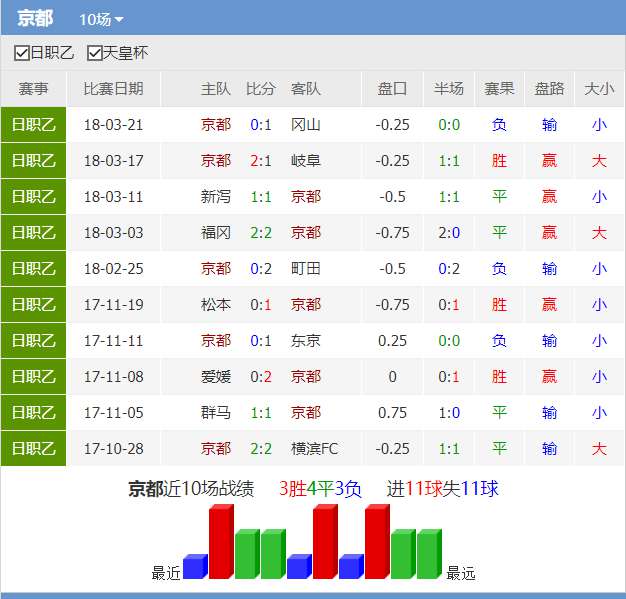
Task: Select the 盘口 column header
Action: (392, 89)
